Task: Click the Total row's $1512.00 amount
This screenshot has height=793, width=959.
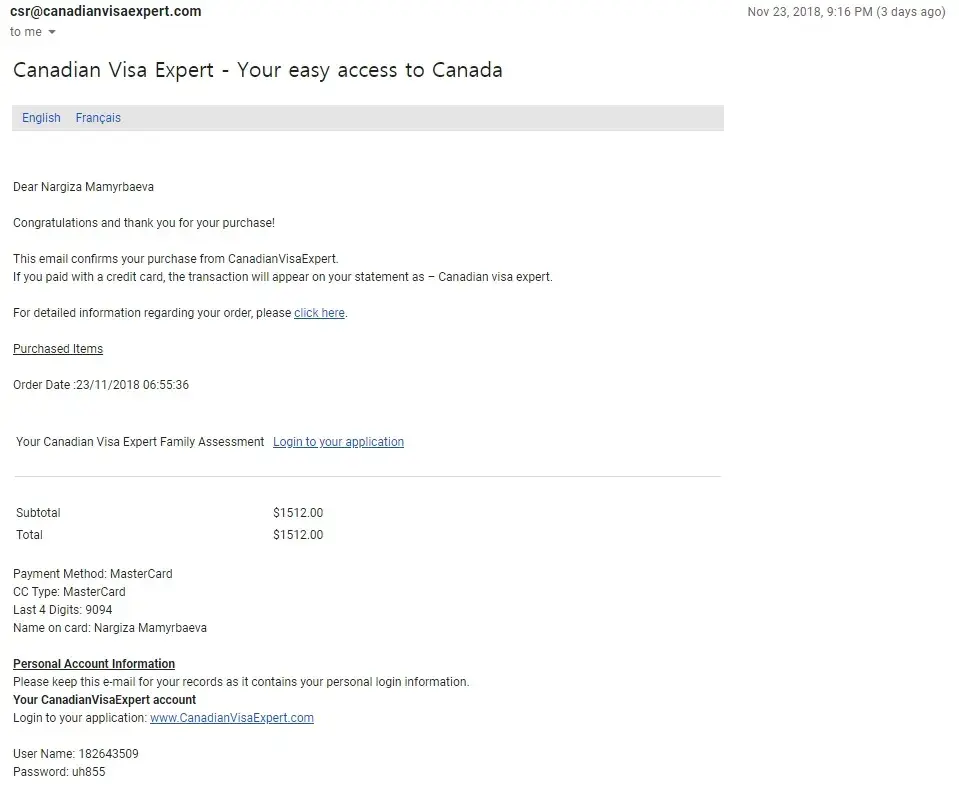Action: (x=298, y=535)
